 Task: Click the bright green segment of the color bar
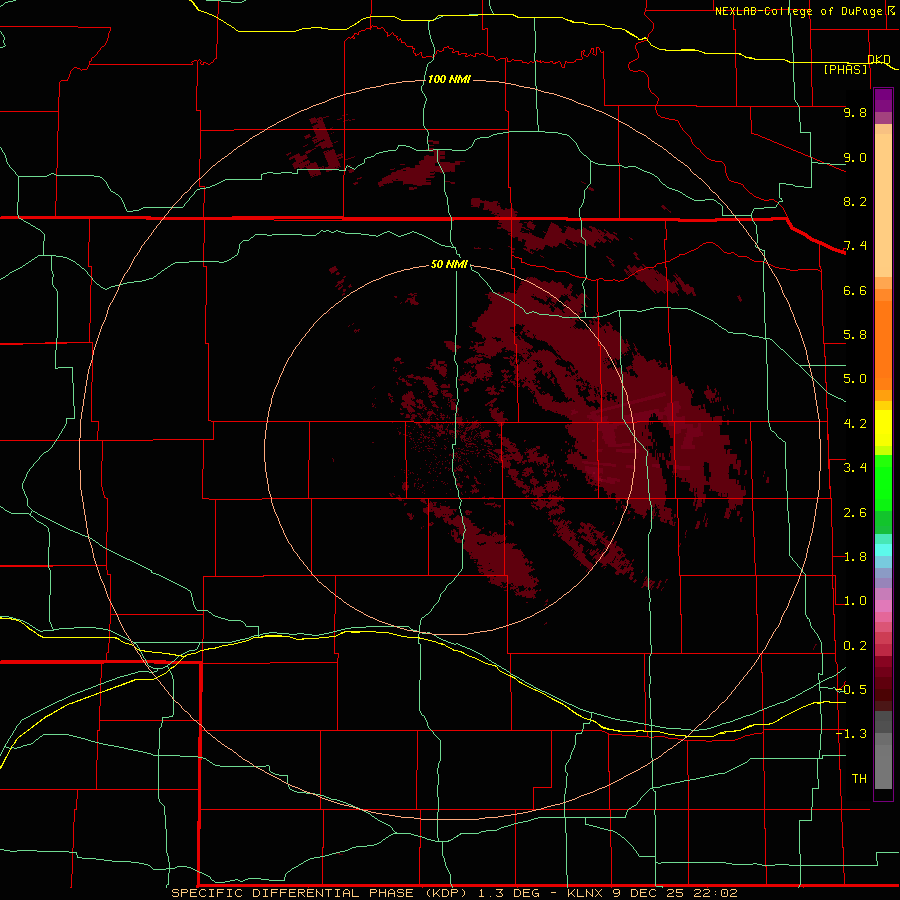click(883, 484)
